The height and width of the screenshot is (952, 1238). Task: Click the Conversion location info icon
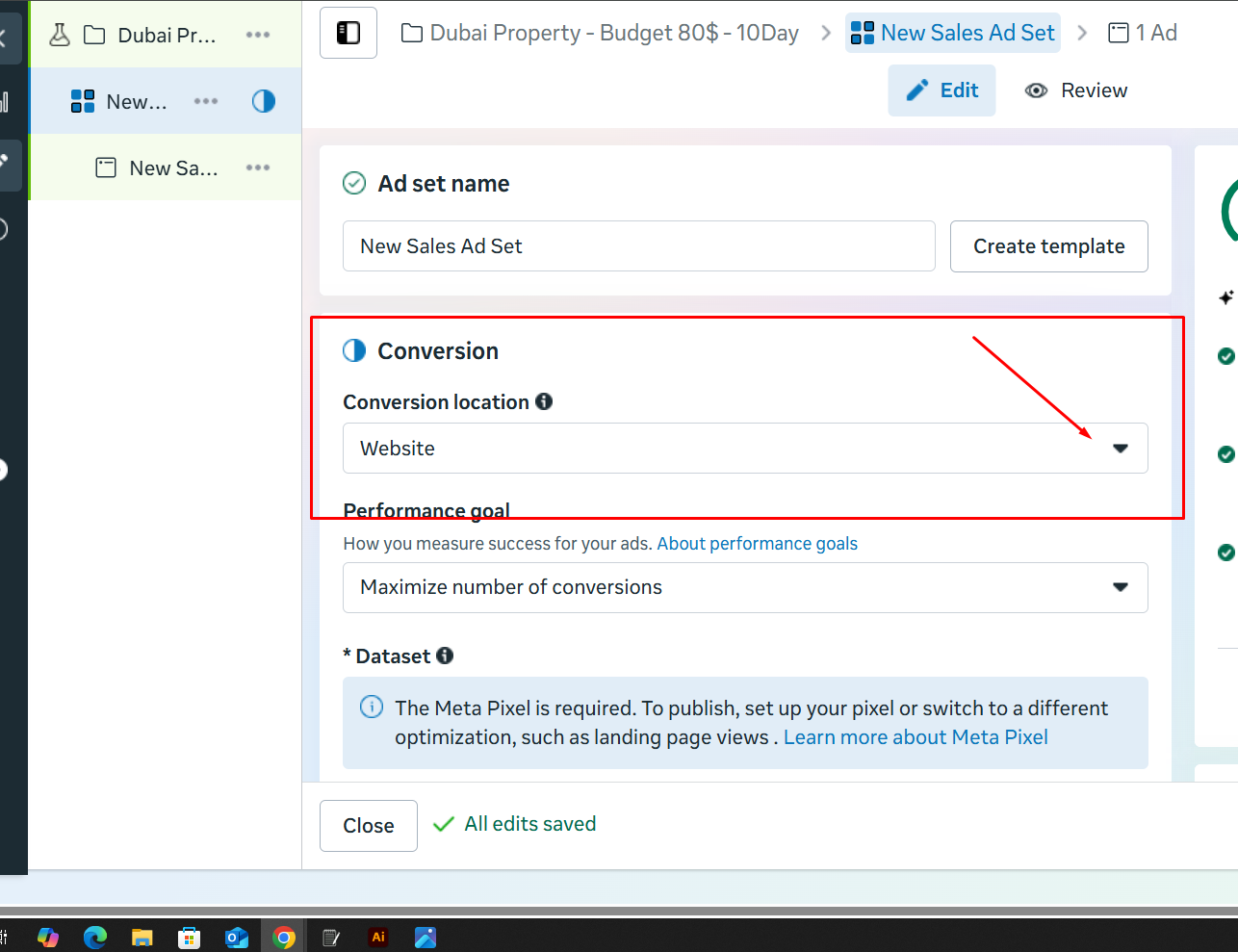[544, 401]
